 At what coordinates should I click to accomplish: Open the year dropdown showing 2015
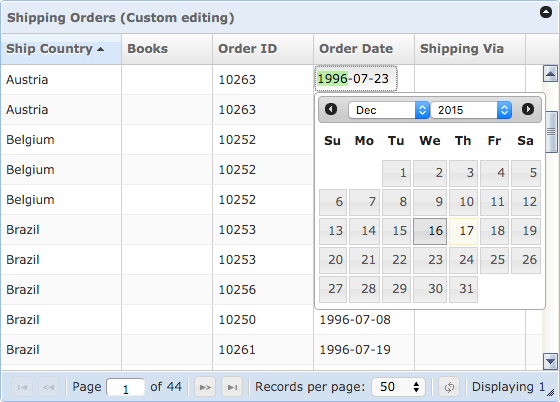click(471, 110)
